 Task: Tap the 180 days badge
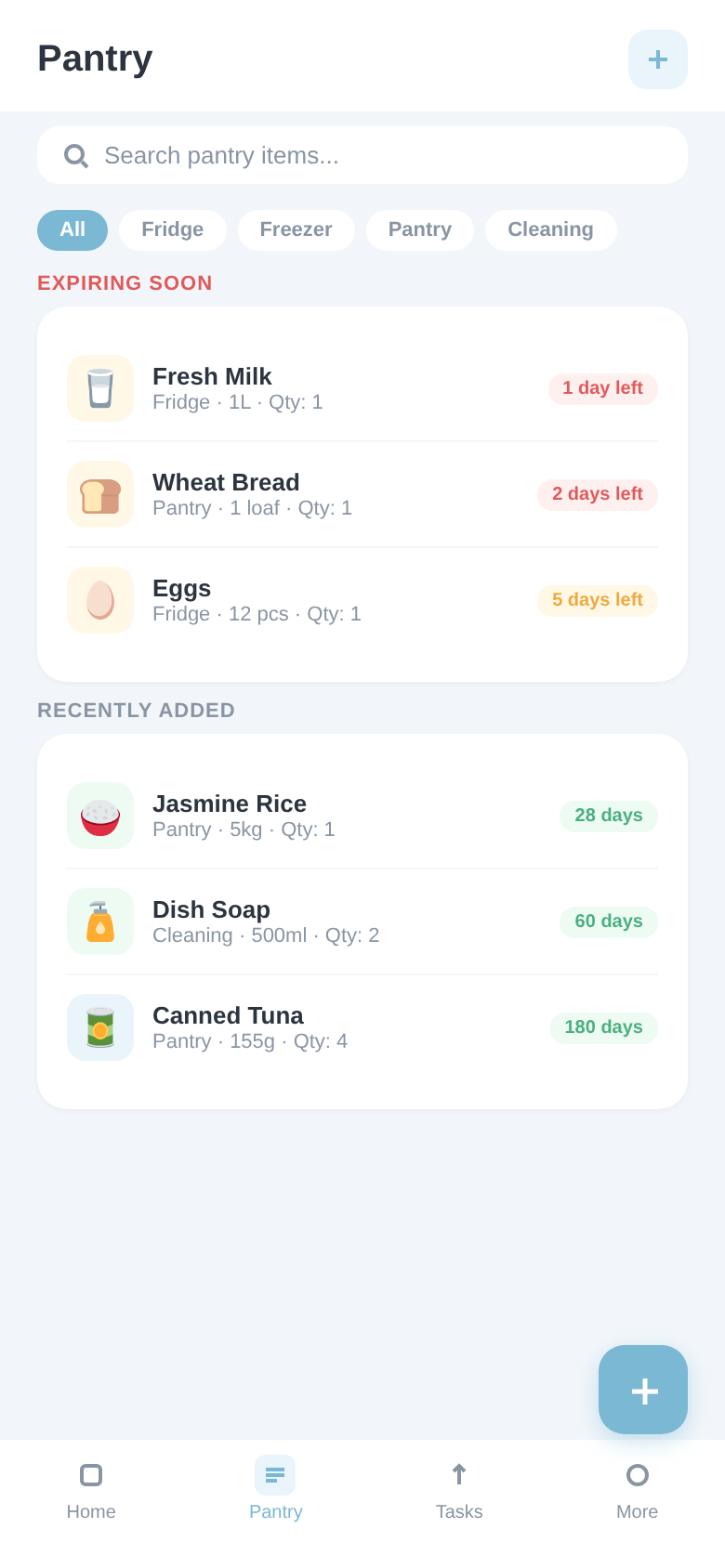coord(603,1027)
